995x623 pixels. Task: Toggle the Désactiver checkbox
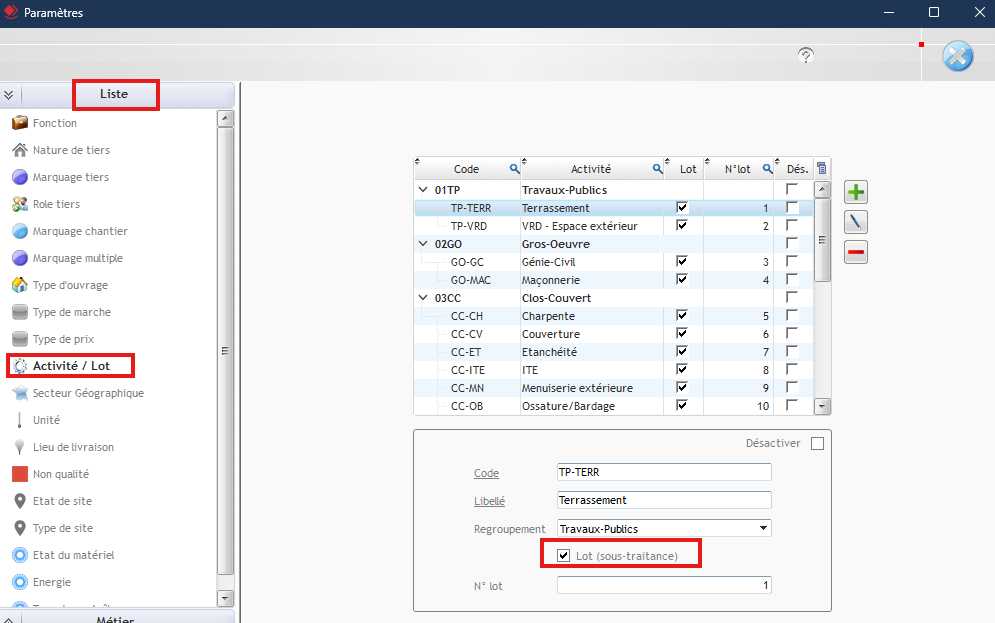pos(817,443)
